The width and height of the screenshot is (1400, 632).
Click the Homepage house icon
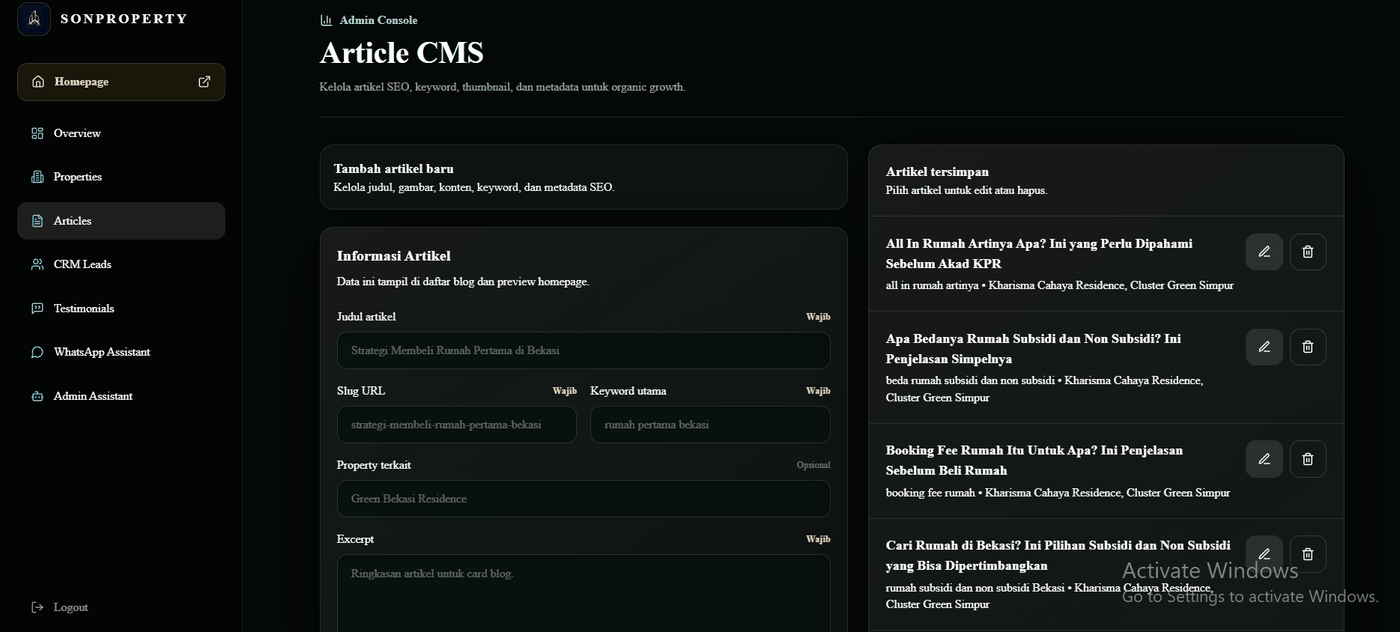(38, 82)
